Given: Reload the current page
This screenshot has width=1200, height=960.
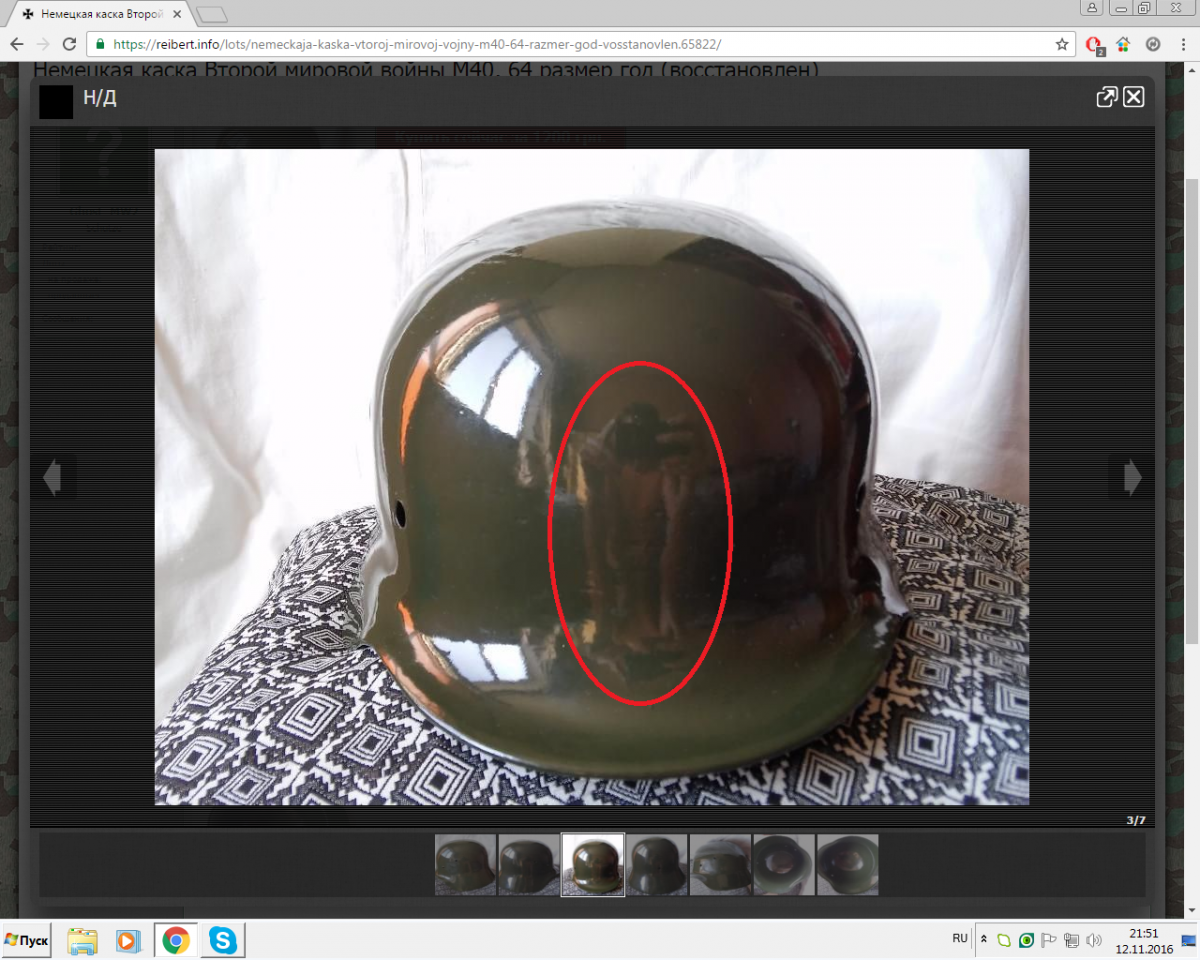Looking at the screenshot, I should coord(69,45).
